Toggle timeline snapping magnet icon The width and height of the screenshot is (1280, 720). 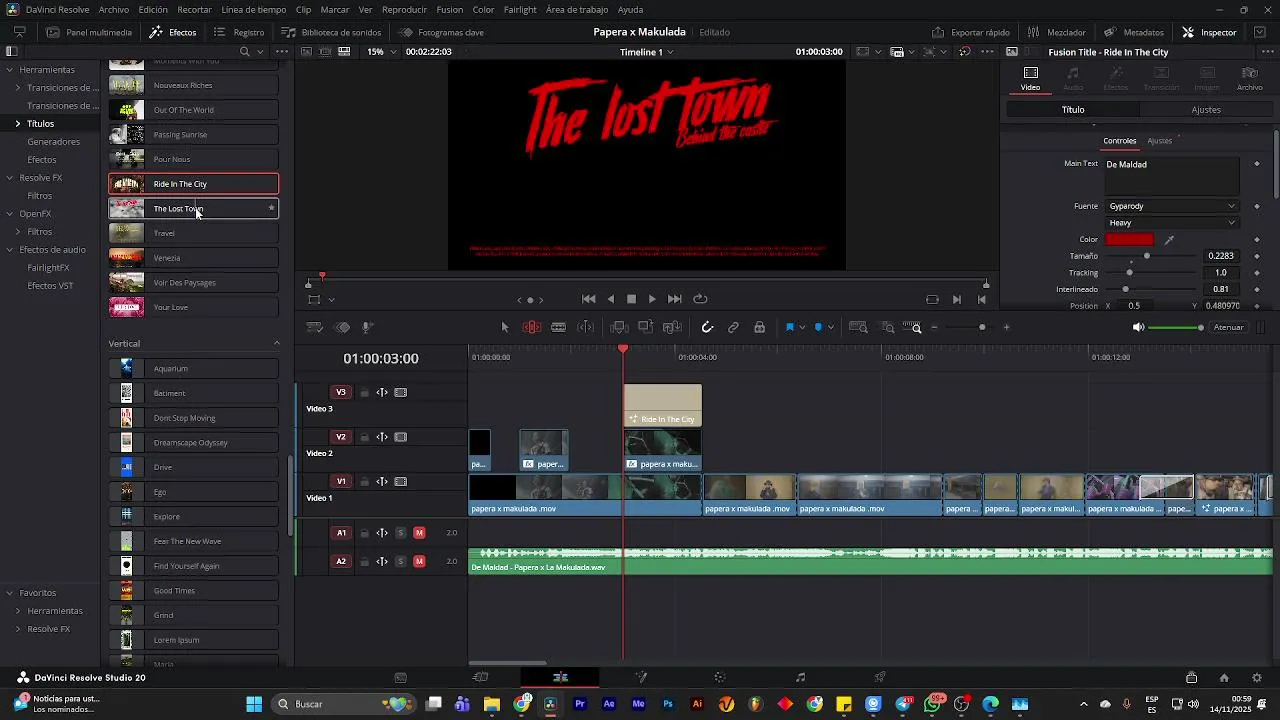coord(707,327)
